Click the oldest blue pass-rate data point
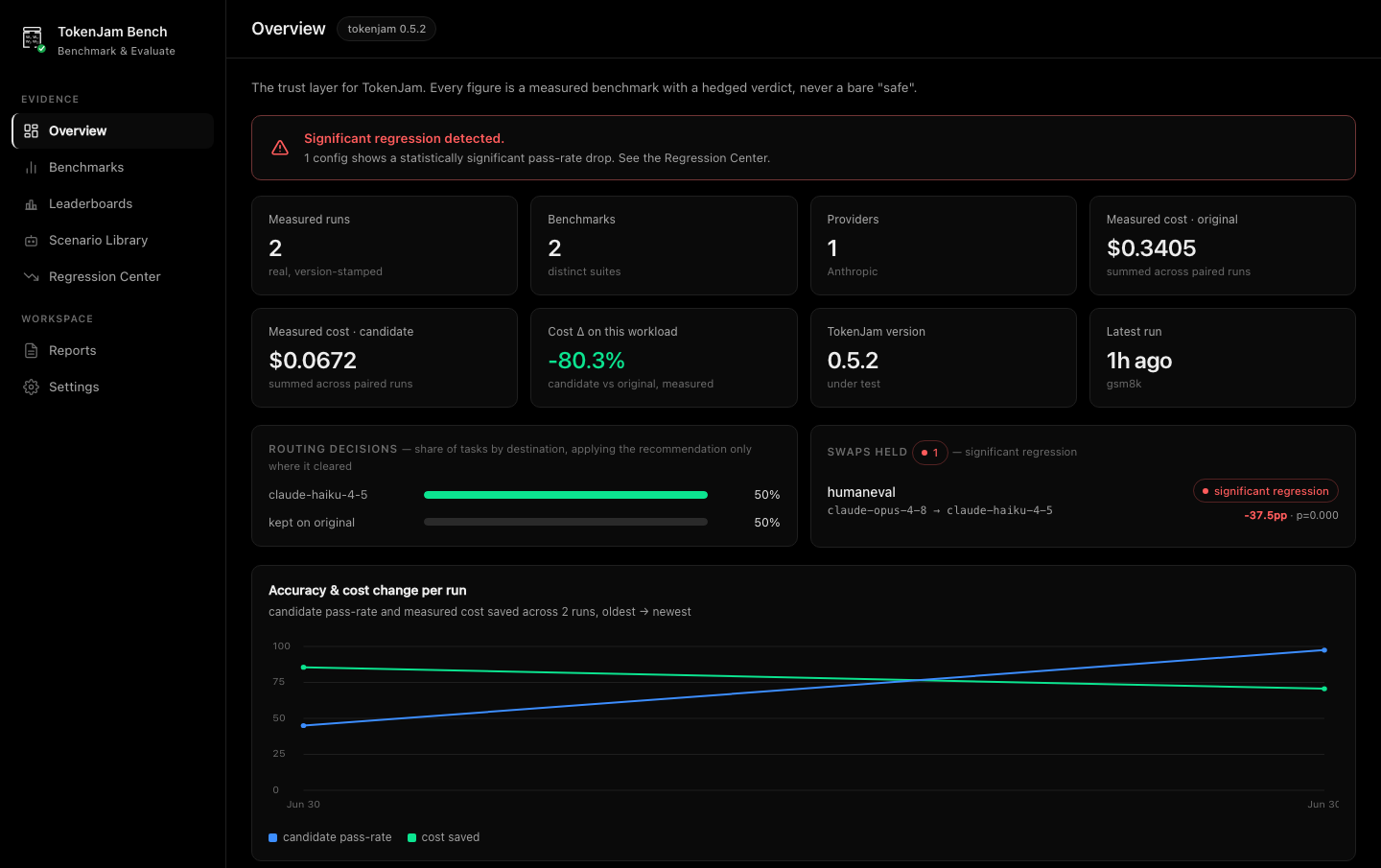 click(304, 726)
